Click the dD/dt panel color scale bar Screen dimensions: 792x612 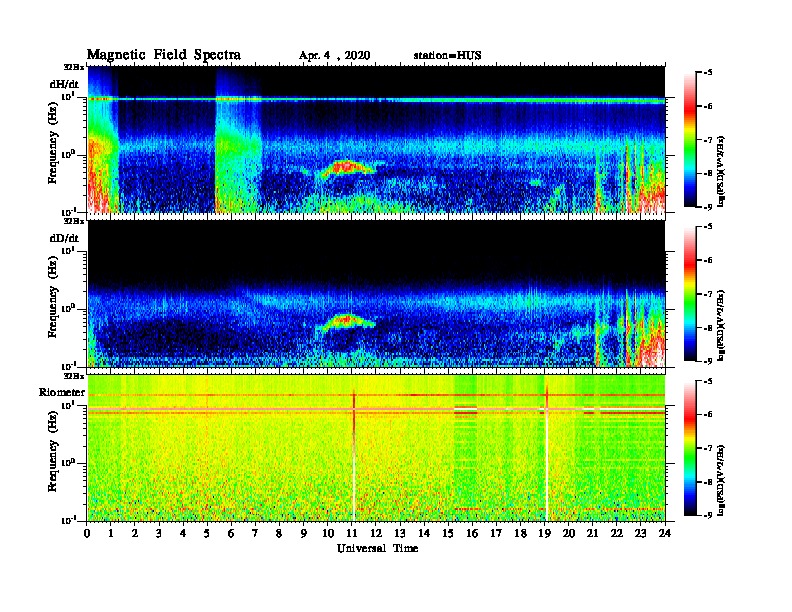(690, 294)
